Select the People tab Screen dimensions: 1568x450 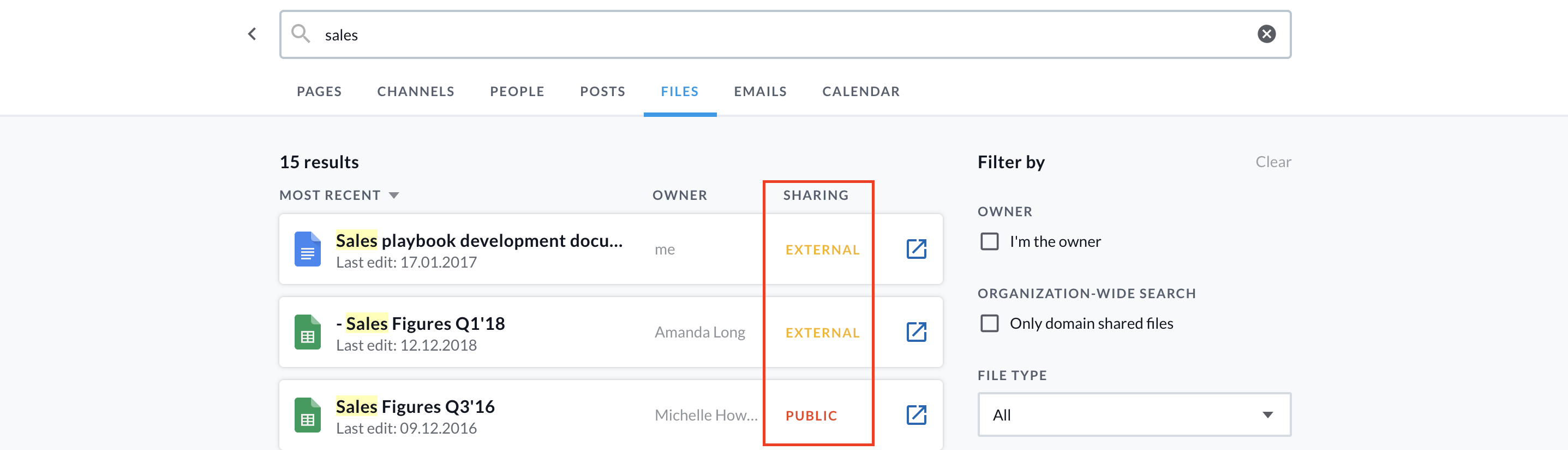pos(517,91)
